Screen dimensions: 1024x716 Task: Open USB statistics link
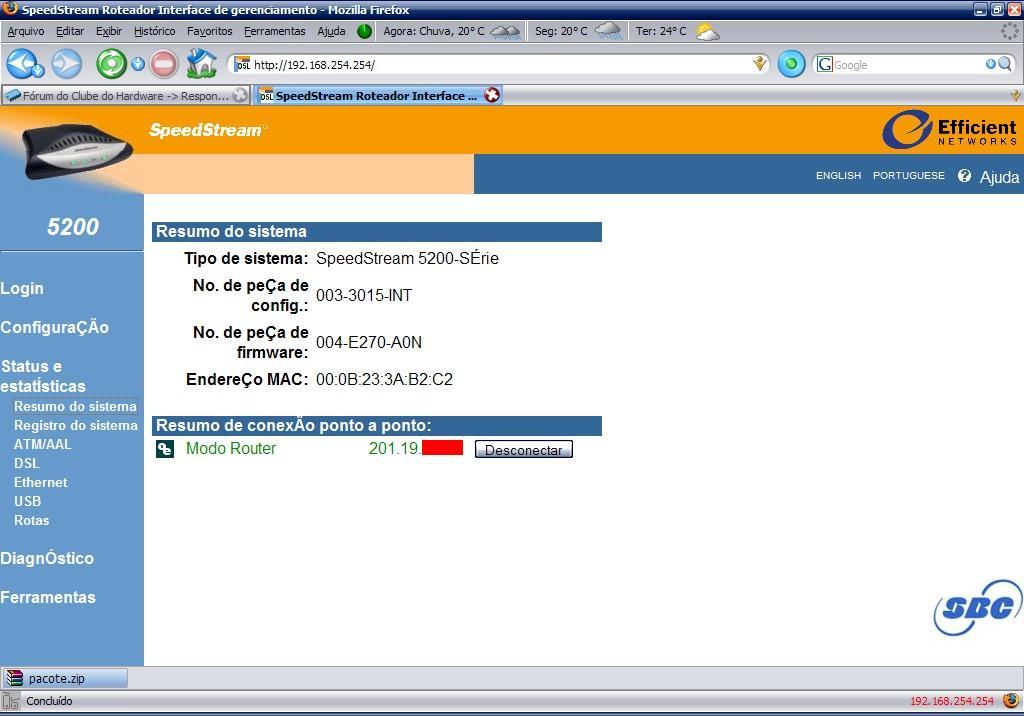click(x=27, y=501)
